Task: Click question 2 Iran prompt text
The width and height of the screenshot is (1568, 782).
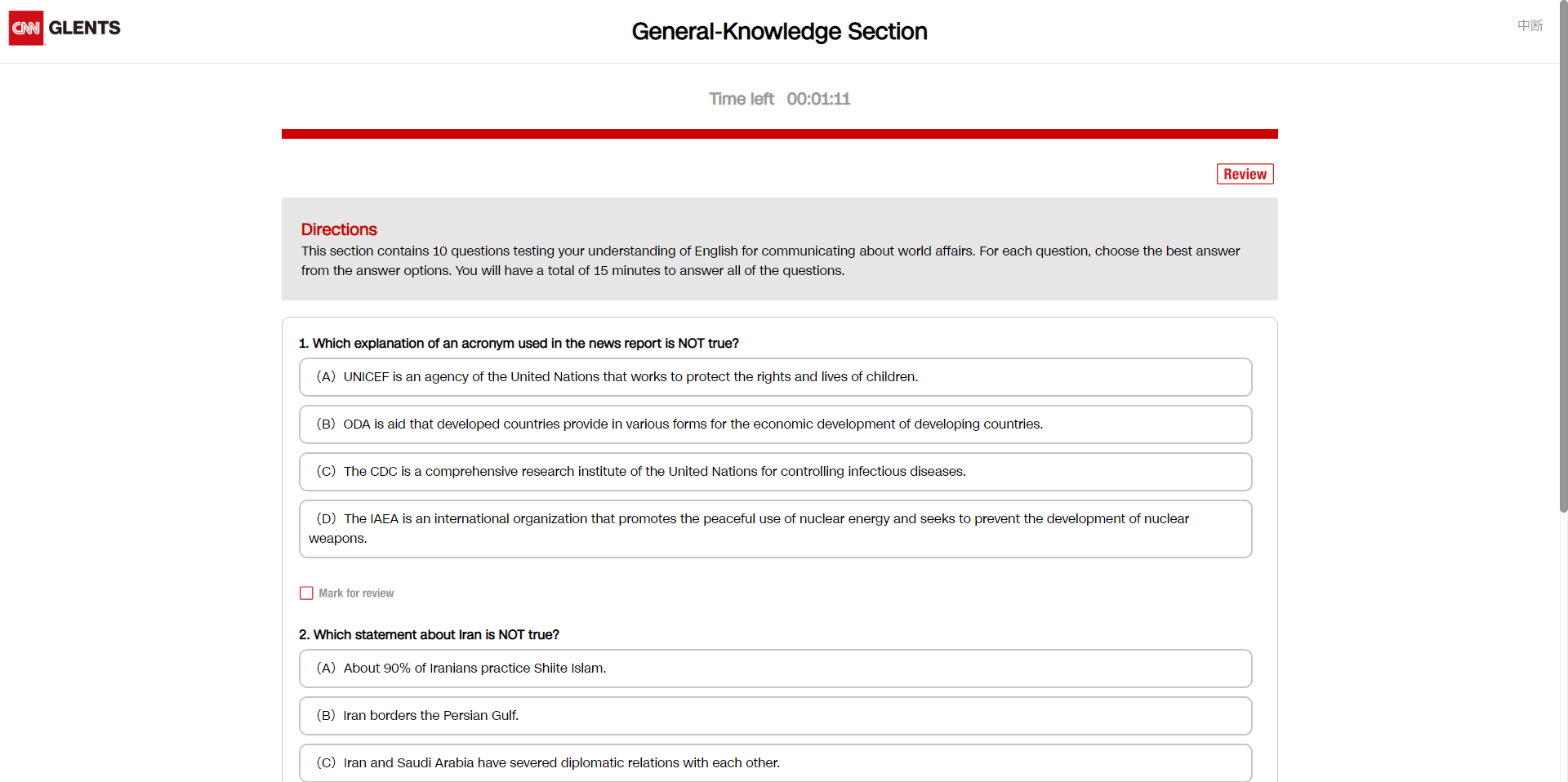Action: [x=429, y=635]
